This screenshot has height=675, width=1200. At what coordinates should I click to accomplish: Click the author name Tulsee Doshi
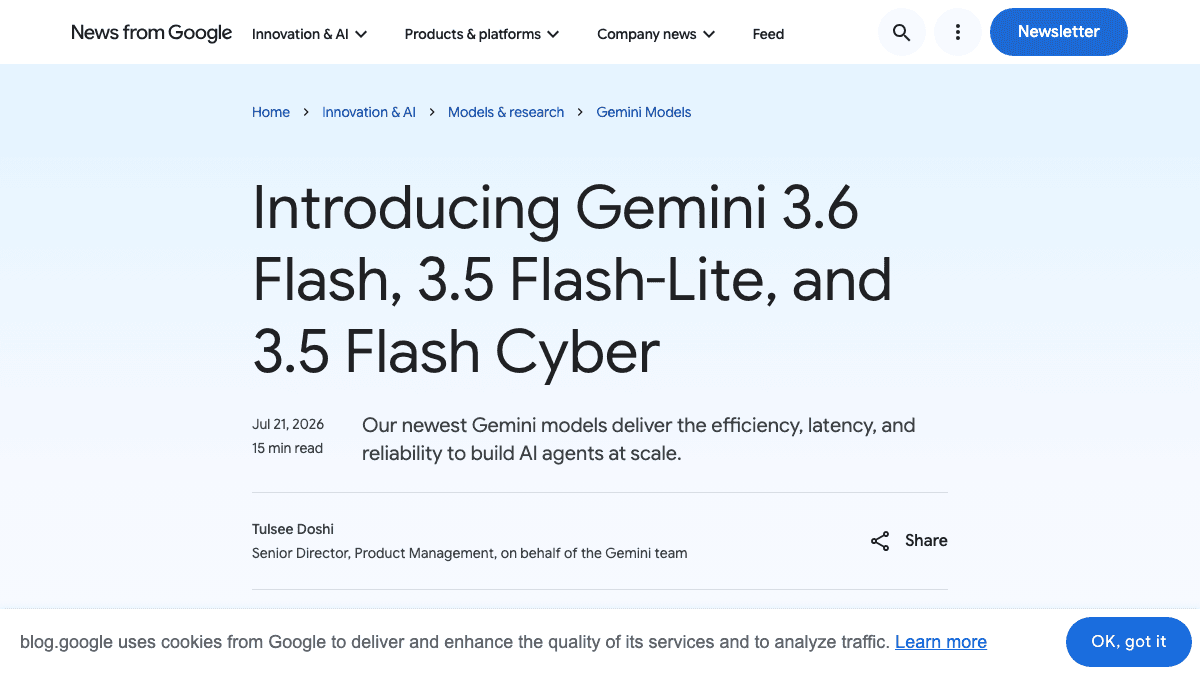pos(293,529)
